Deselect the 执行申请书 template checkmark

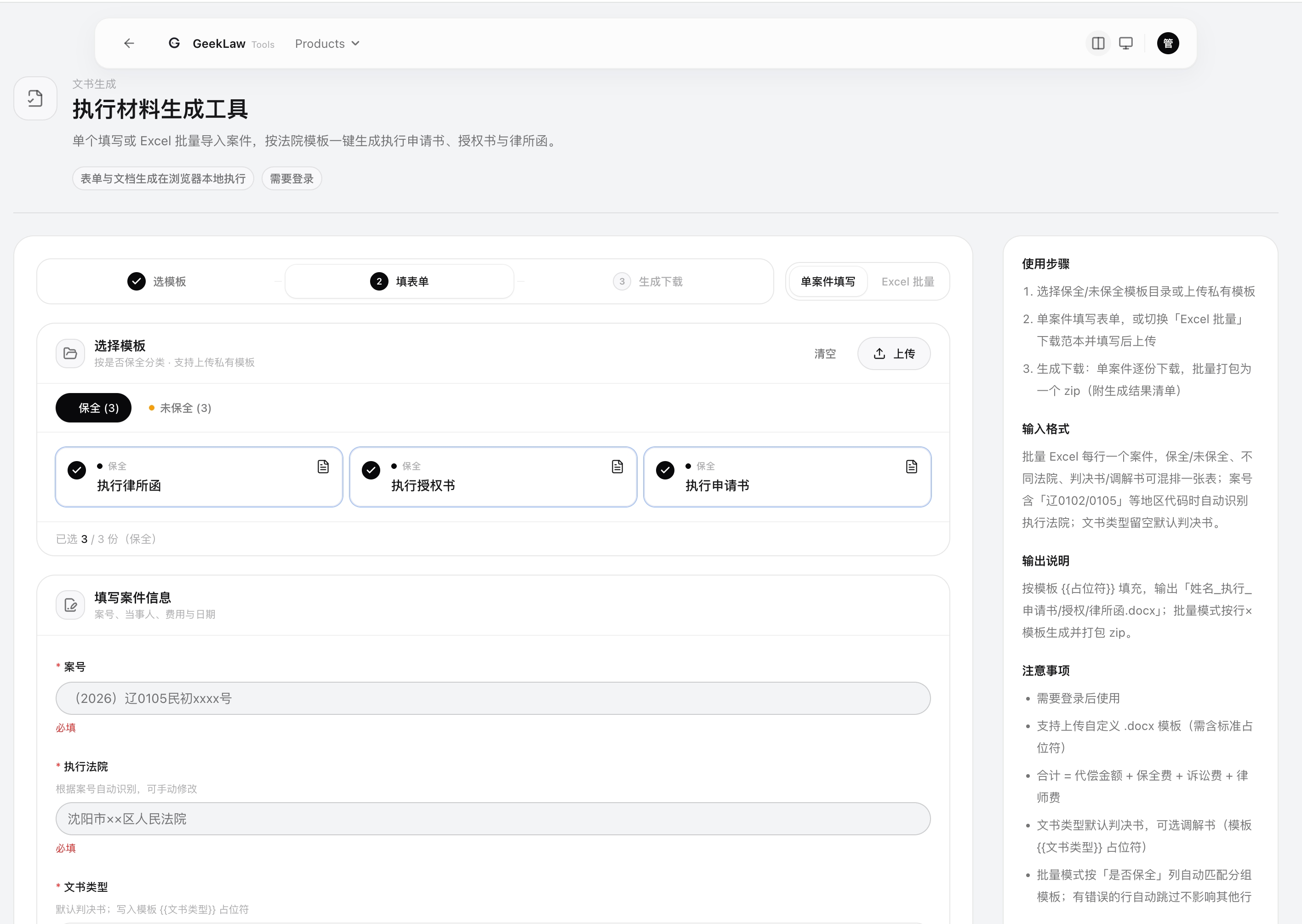665,470
